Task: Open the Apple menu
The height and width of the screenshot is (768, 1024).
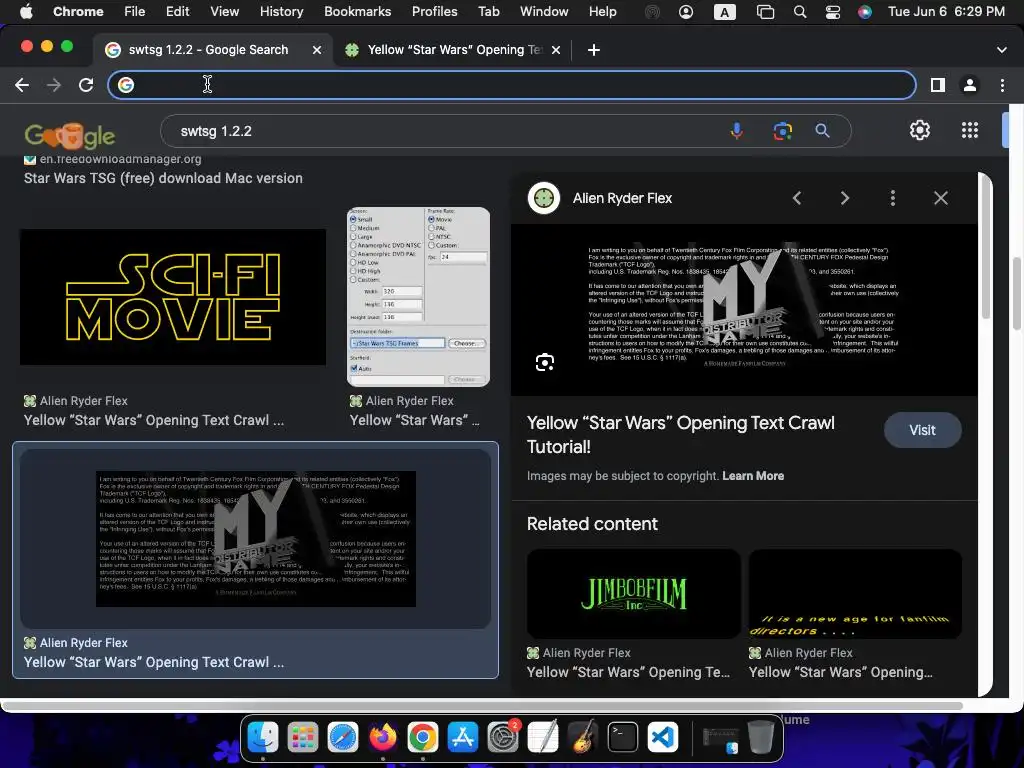Action: point(27,11)
